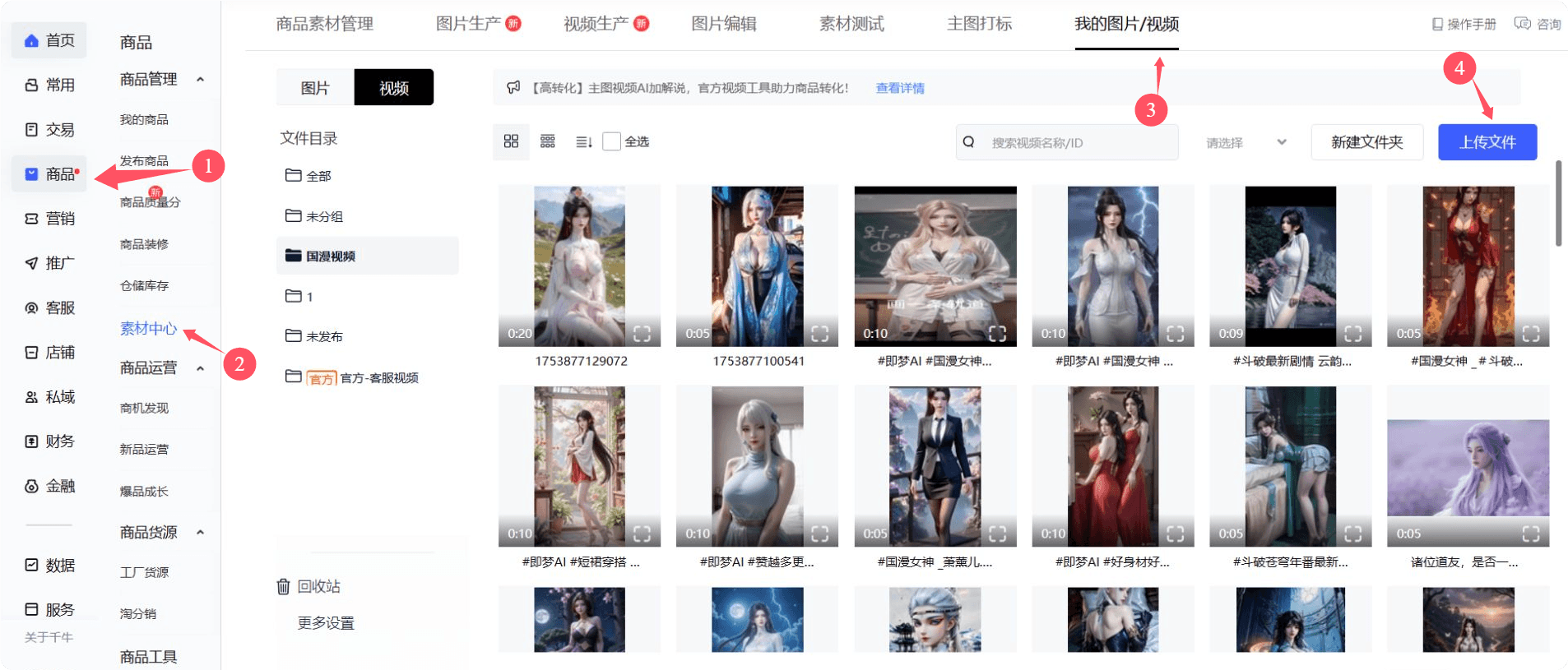The height and width of the screenshot is (670, 1568).
Task: Open 咨询 chat support icon
Action: pos(1523,24)
